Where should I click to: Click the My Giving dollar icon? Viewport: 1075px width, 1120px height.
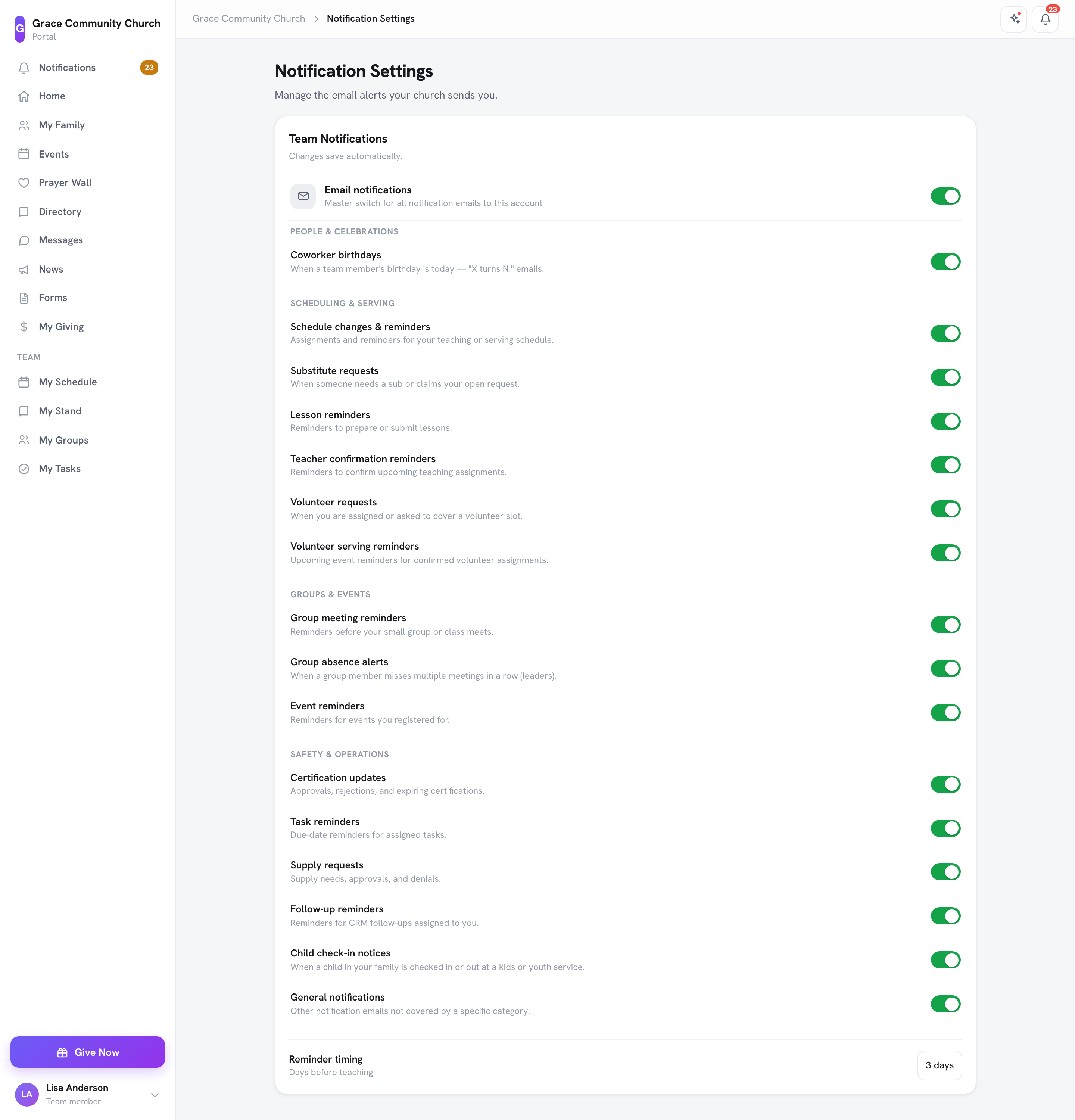[x=24, y=327]
